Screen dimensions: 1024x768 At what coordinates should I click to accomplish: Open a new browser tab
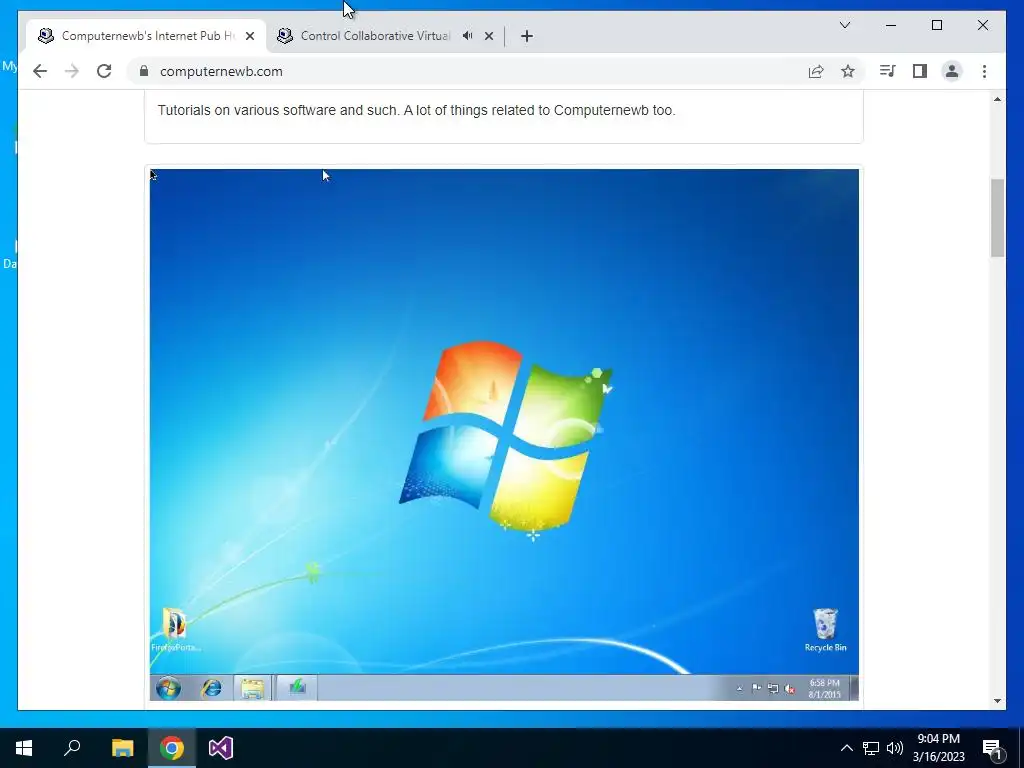(x=527, y=36)
